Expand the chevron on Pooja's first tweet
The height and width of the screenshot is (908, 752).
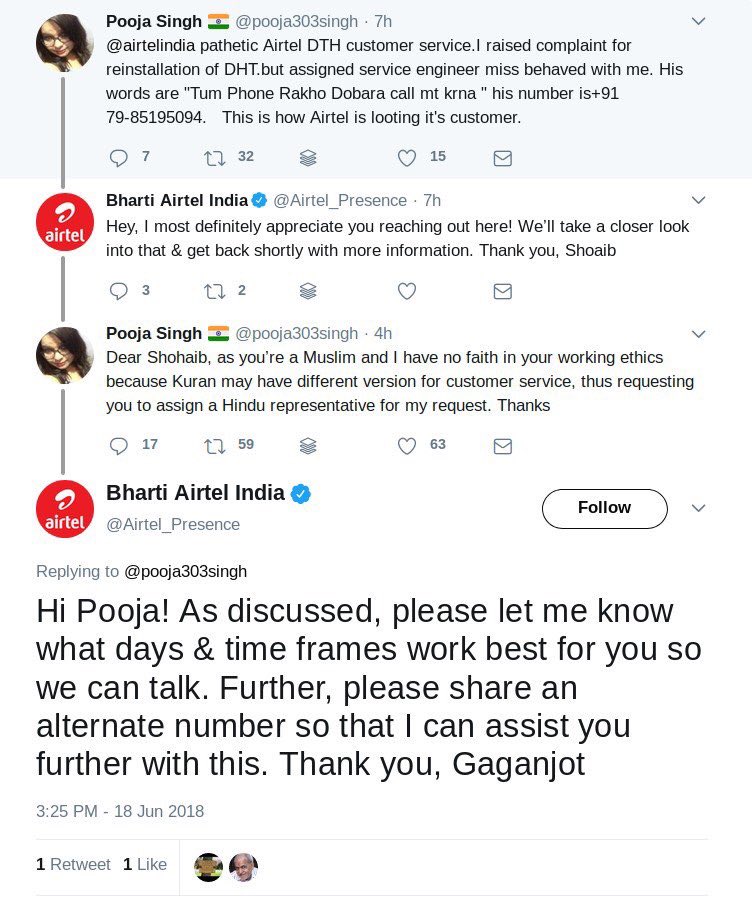tap(699, 19)
